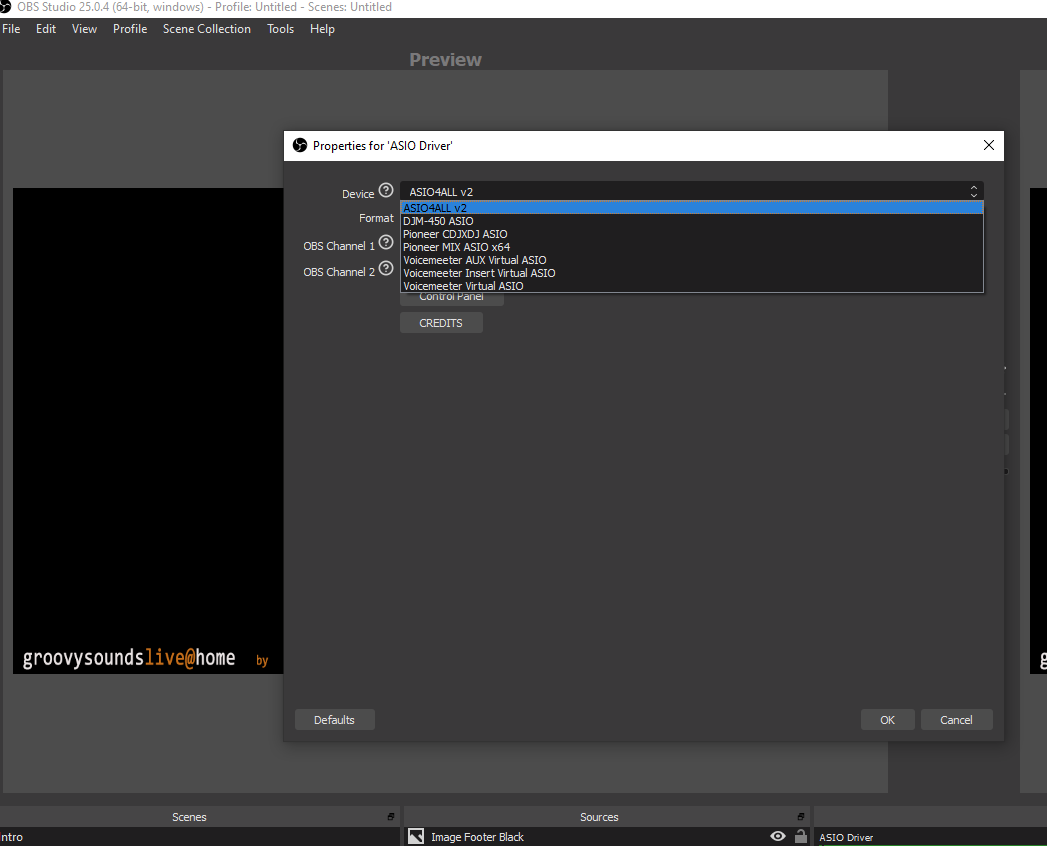Open the Tools menu
This screenshot has width=1047, height=846.
pyautogui.click(x=280, y=29)
